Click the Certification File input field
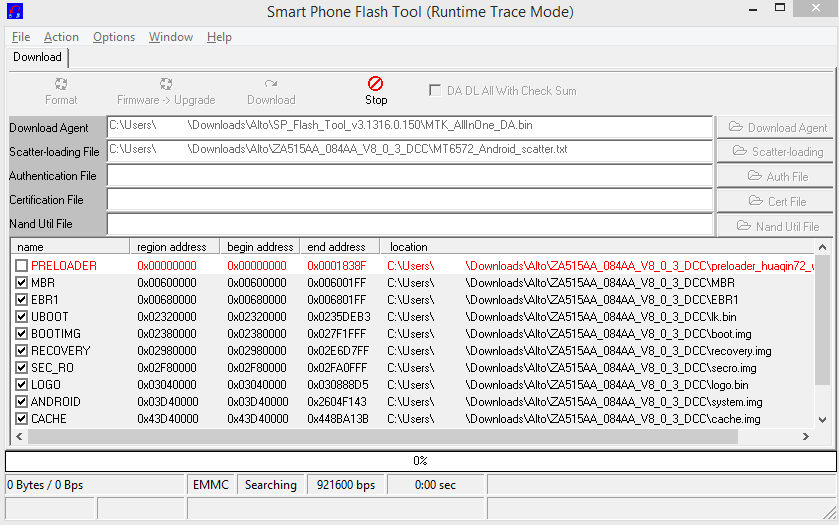The image size is (839, 525). [409, 200]
